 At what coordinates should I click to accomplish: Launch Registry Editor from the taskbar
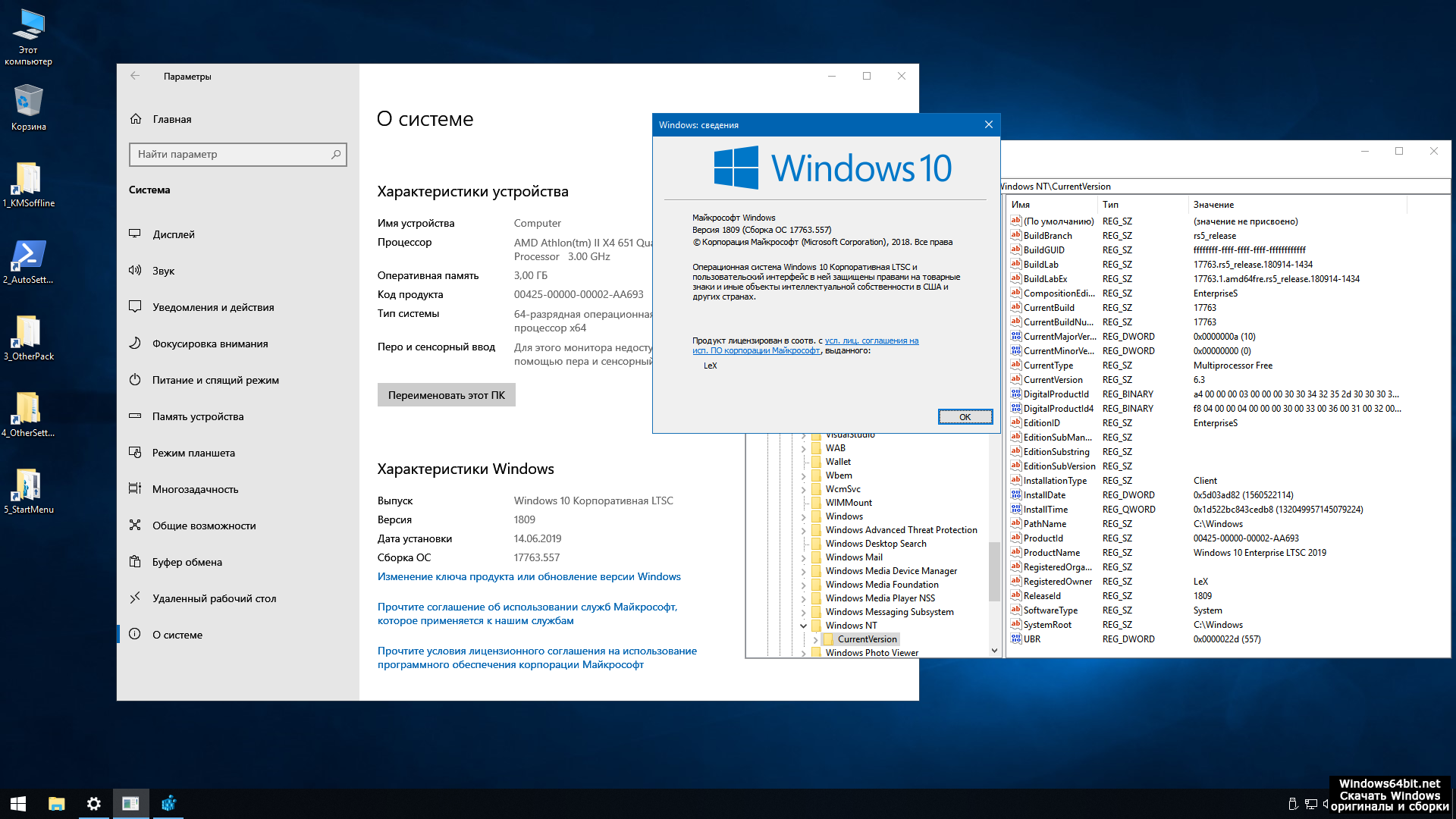pos(168,803)
